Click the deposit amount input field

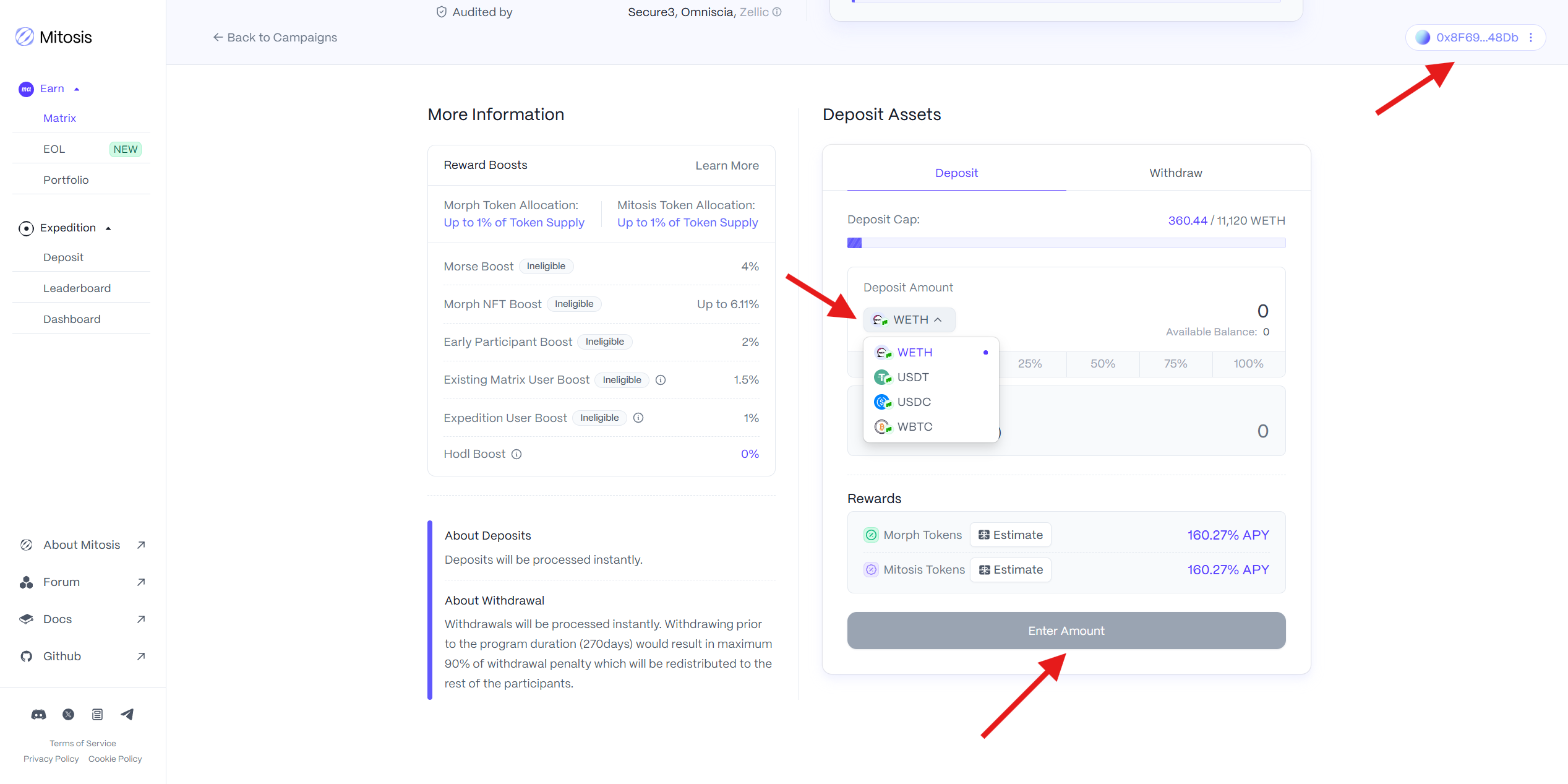point(1263,311)
